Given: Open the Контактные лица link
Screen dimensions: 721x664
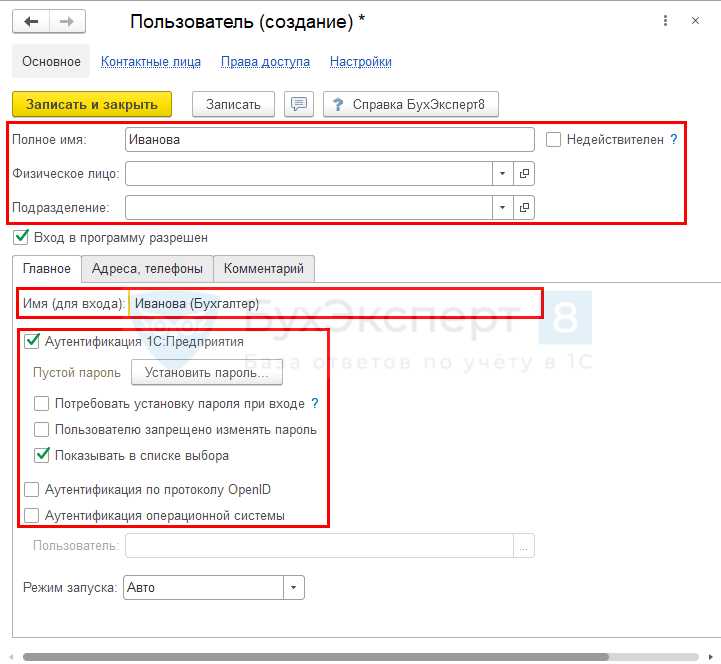Looking at the screenshot, I should click(151, 61).
